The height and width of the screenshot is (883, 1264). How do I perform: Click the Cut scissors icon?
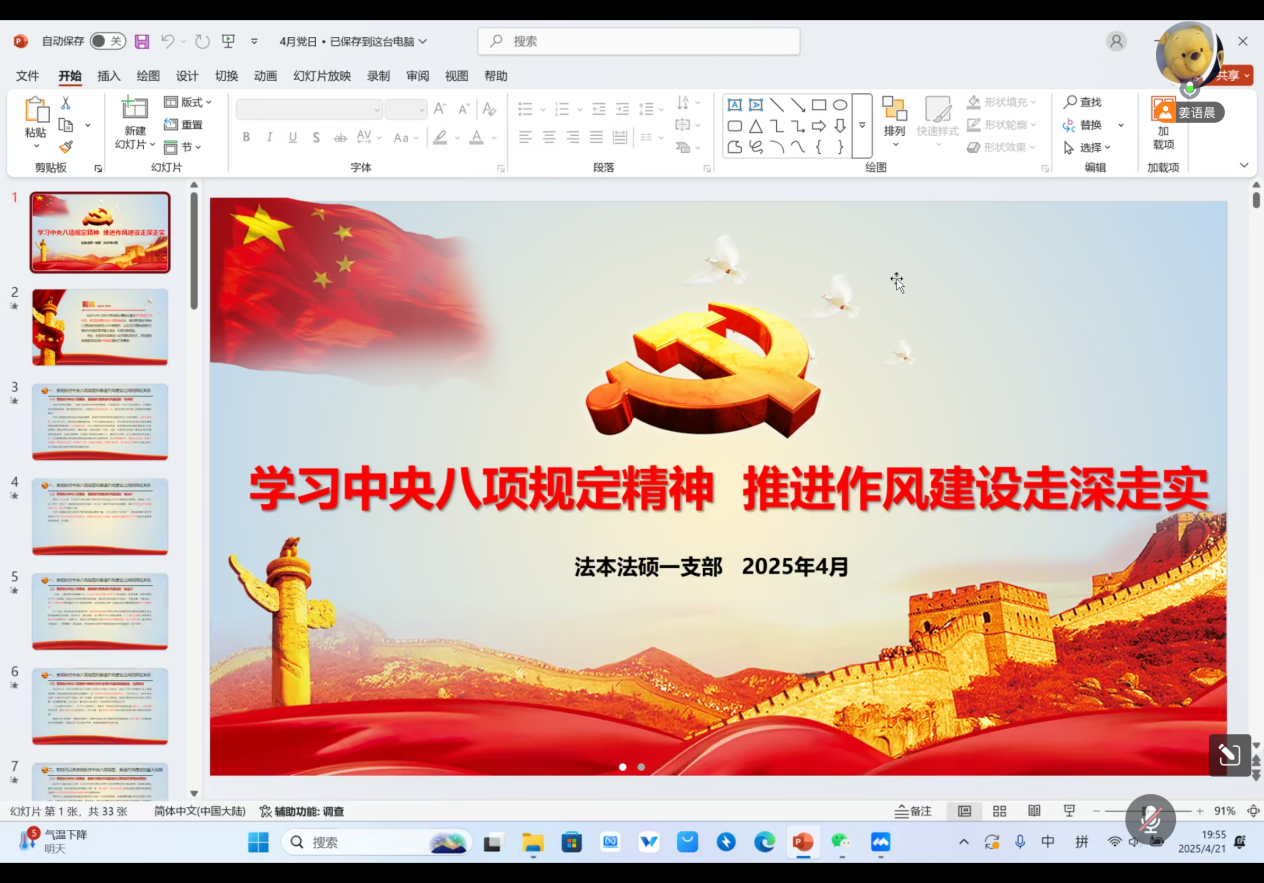click(66, 103)
